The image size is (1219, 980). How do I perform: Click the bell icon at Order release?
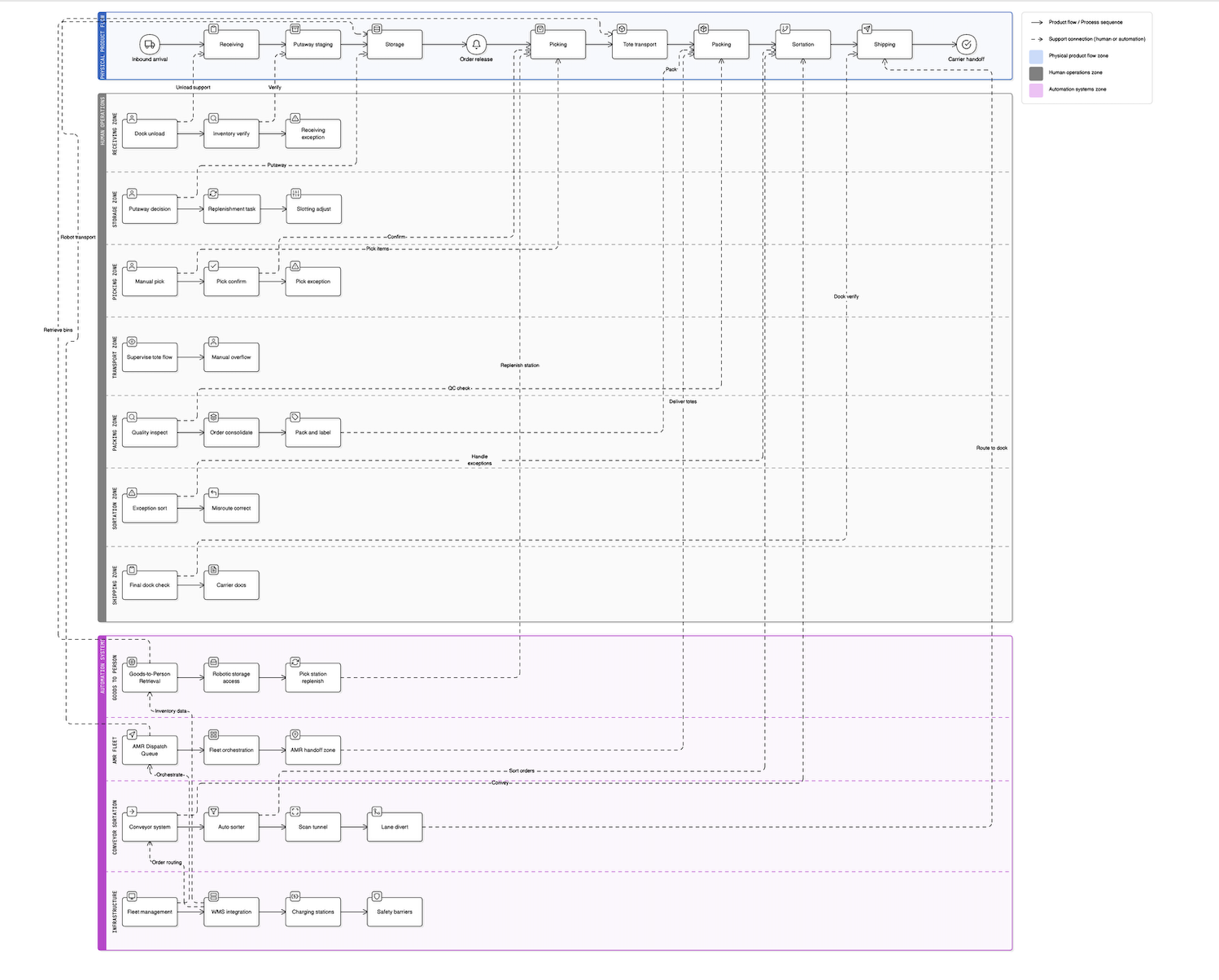pyautogui.click(x=476, y=45)
